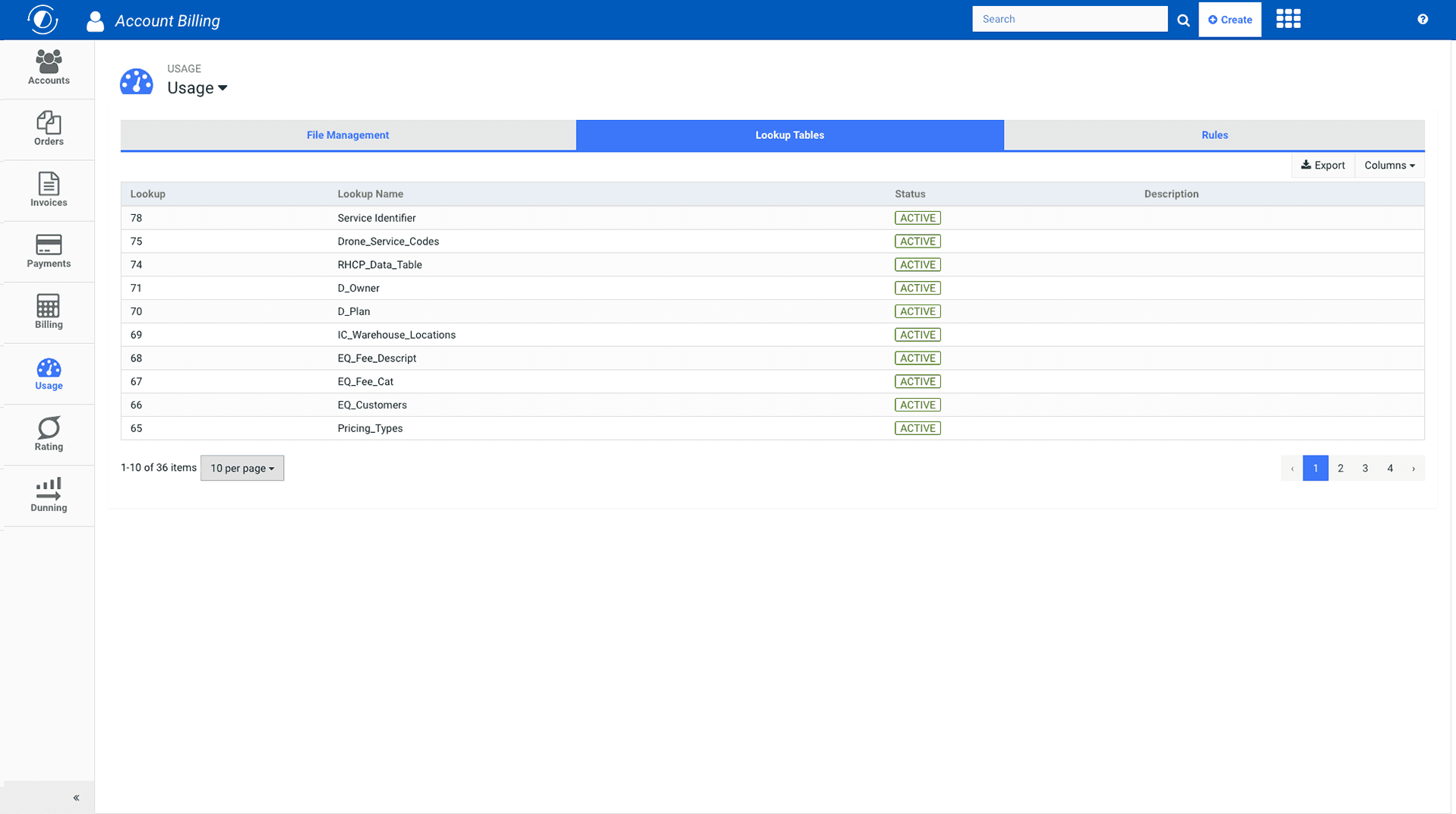
Task: Open the Accounts section in sidebar
Action: point(49,68)
